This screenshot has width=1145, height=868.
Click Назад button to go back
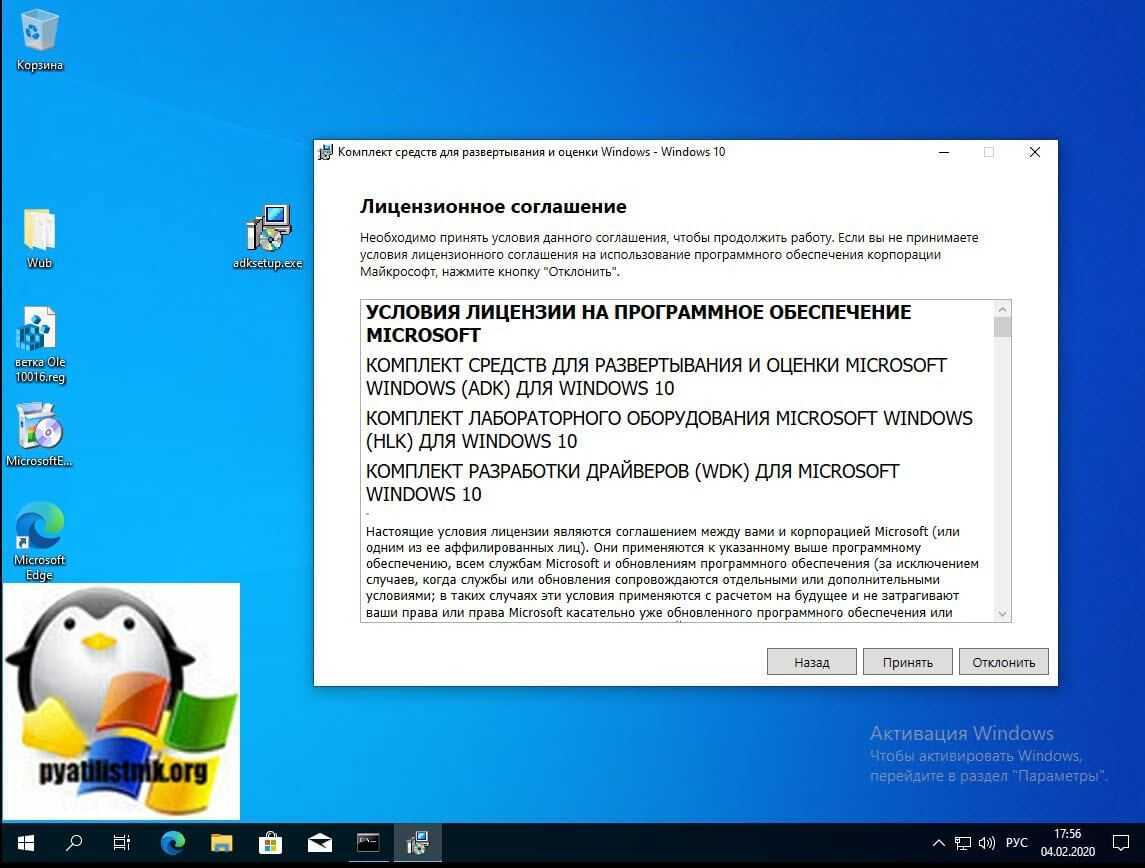click(811, 662)
